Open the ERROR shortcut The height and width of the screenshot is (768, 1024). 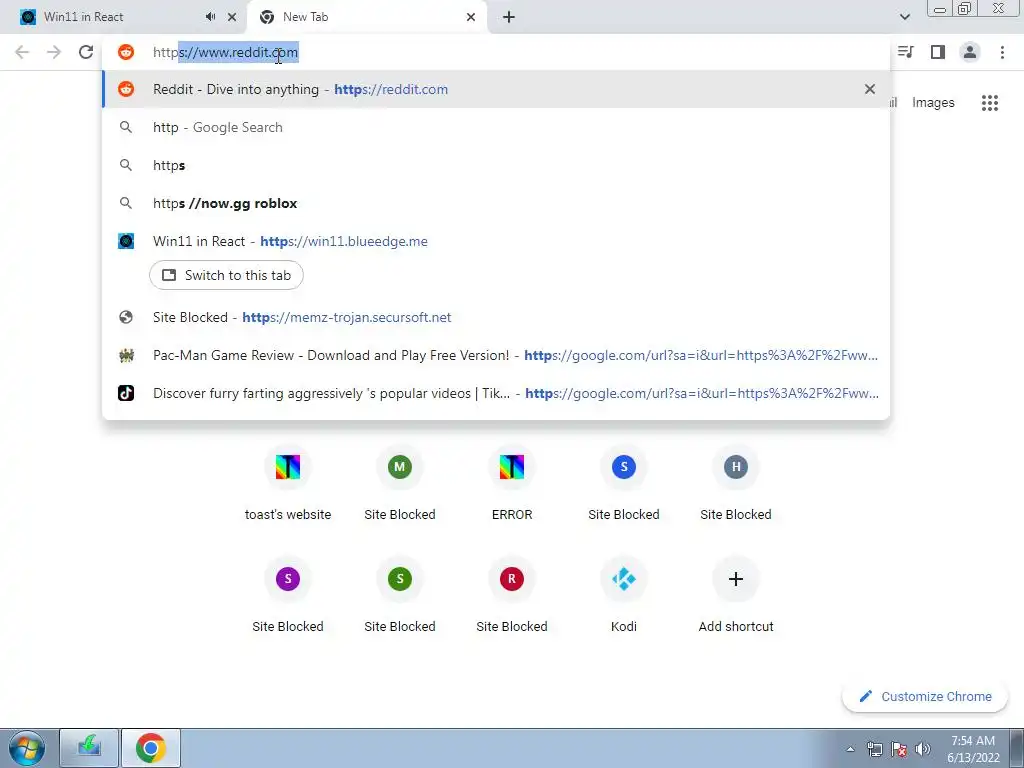tap(512, 484)
